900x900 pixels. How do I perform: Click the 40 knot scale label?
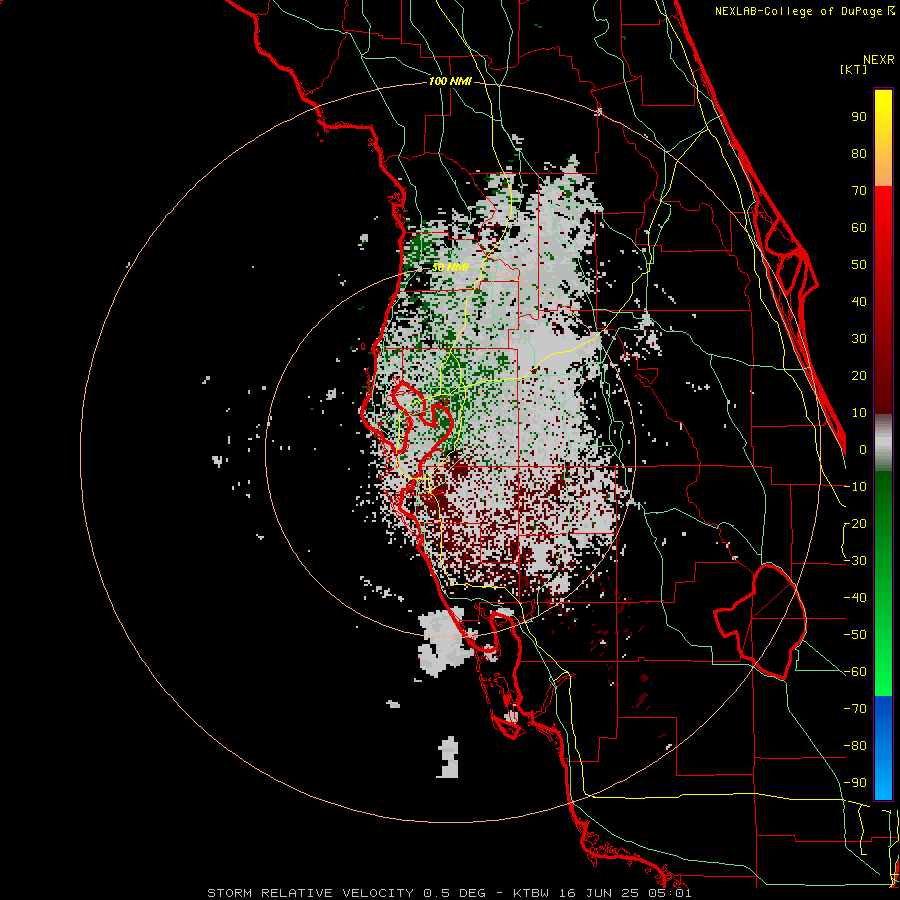(859, 301)
